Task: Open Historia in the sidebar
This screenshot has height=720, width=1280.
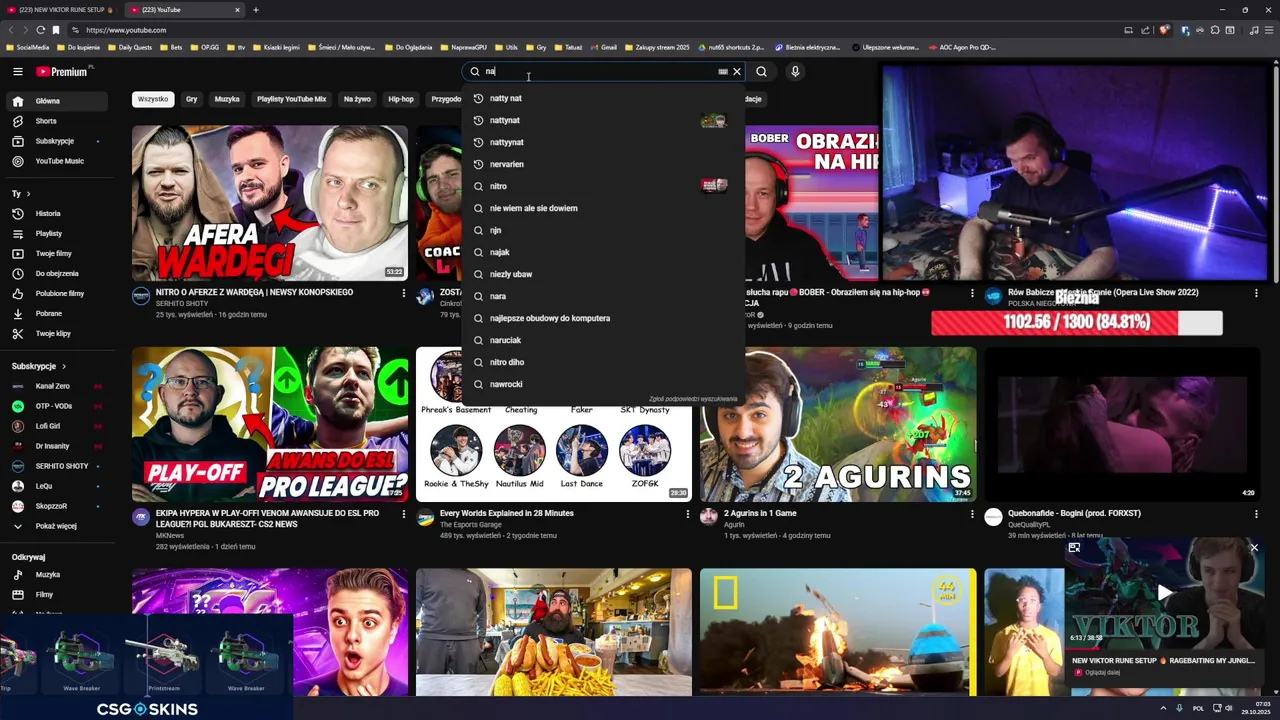Action: (x=58, y=213)
